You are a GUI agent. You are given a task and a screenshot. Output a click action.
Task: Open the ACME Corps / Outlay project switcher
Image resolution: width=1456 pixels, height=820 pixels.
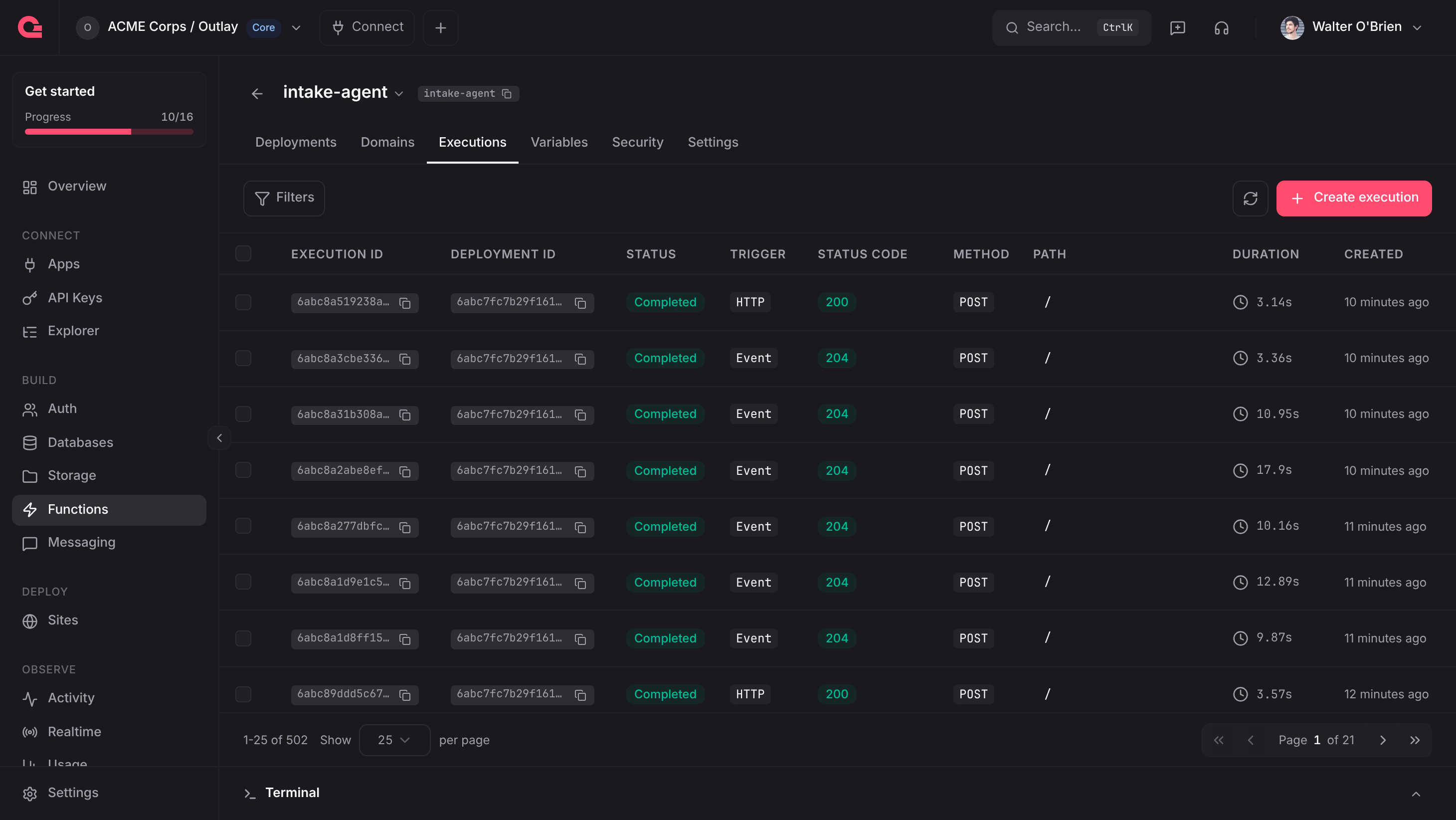coord(189,27)
